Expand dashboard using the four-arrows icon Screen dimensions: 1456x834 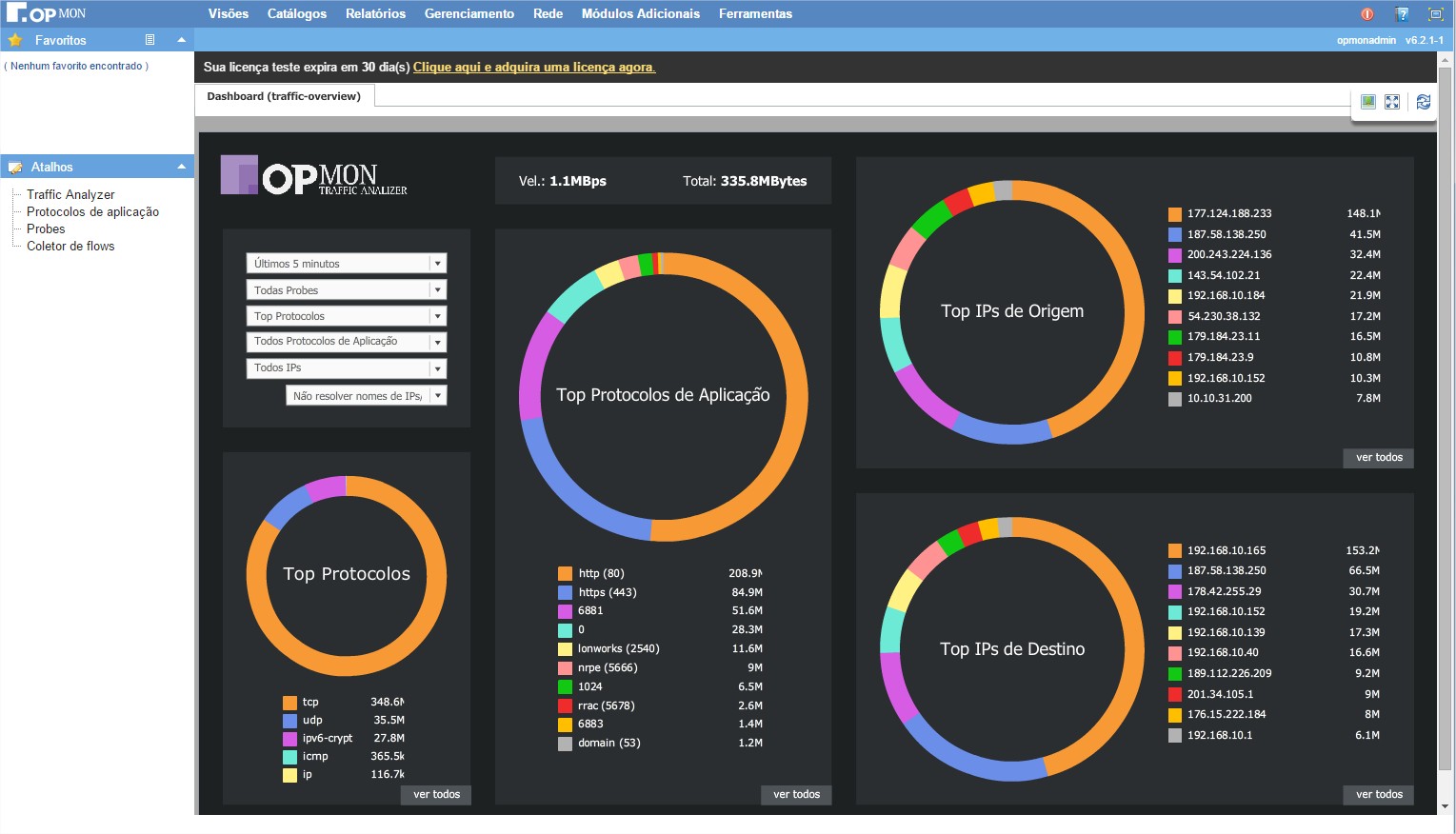click(1392, 102)
